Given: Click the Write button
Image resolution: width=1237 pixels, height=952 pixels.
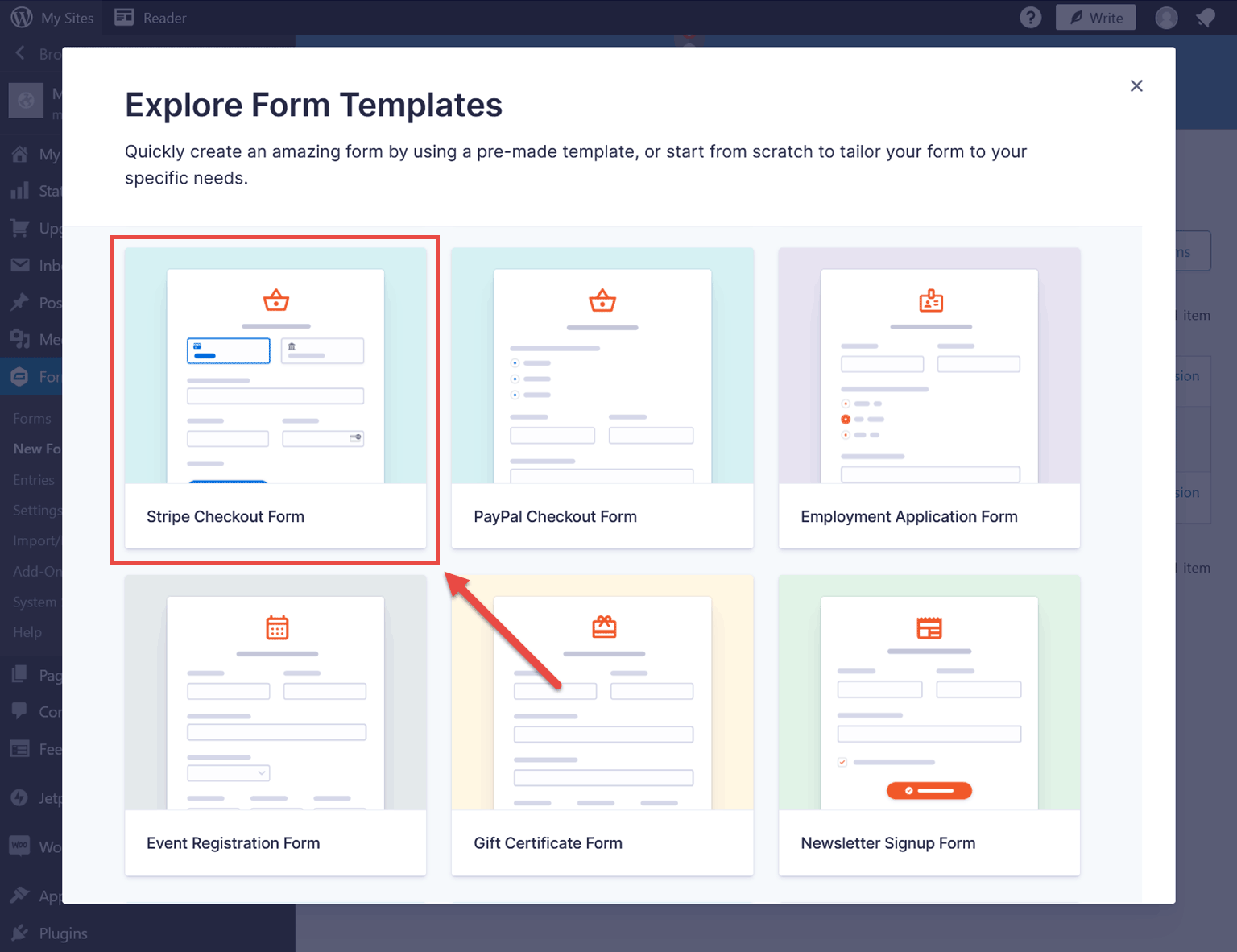Looking at the screenshot, I should point(1095,18).
